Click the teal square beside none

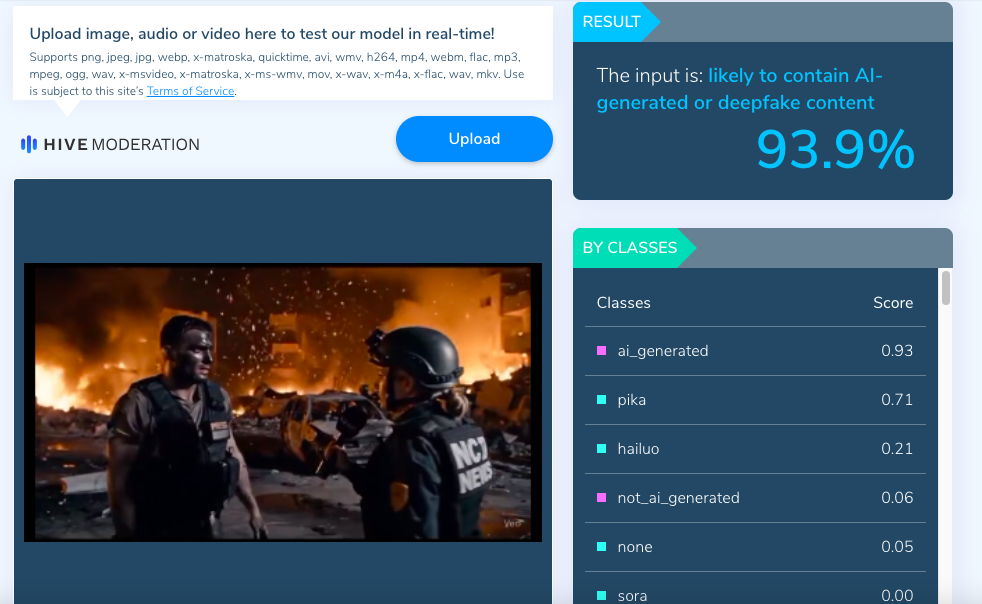(x=601, y=547)
